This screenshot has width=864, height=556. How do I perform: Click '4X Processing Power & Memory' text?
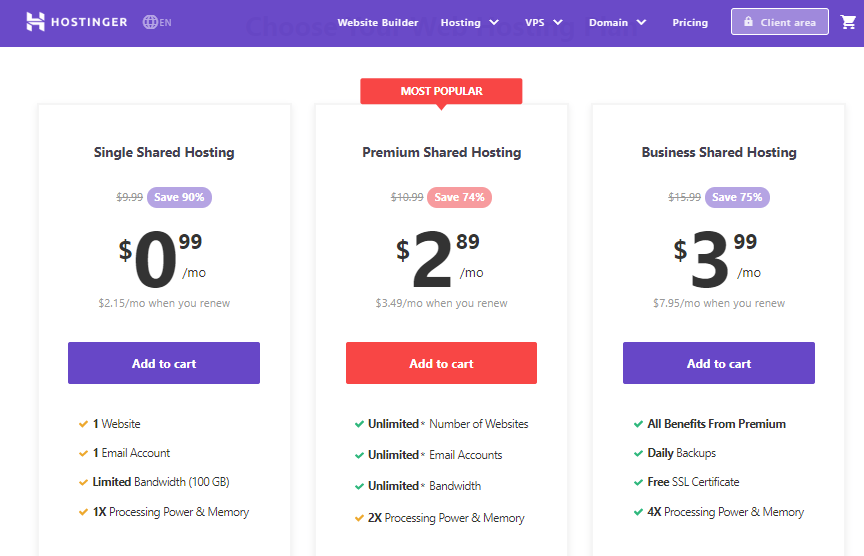[x=726, y=512]
